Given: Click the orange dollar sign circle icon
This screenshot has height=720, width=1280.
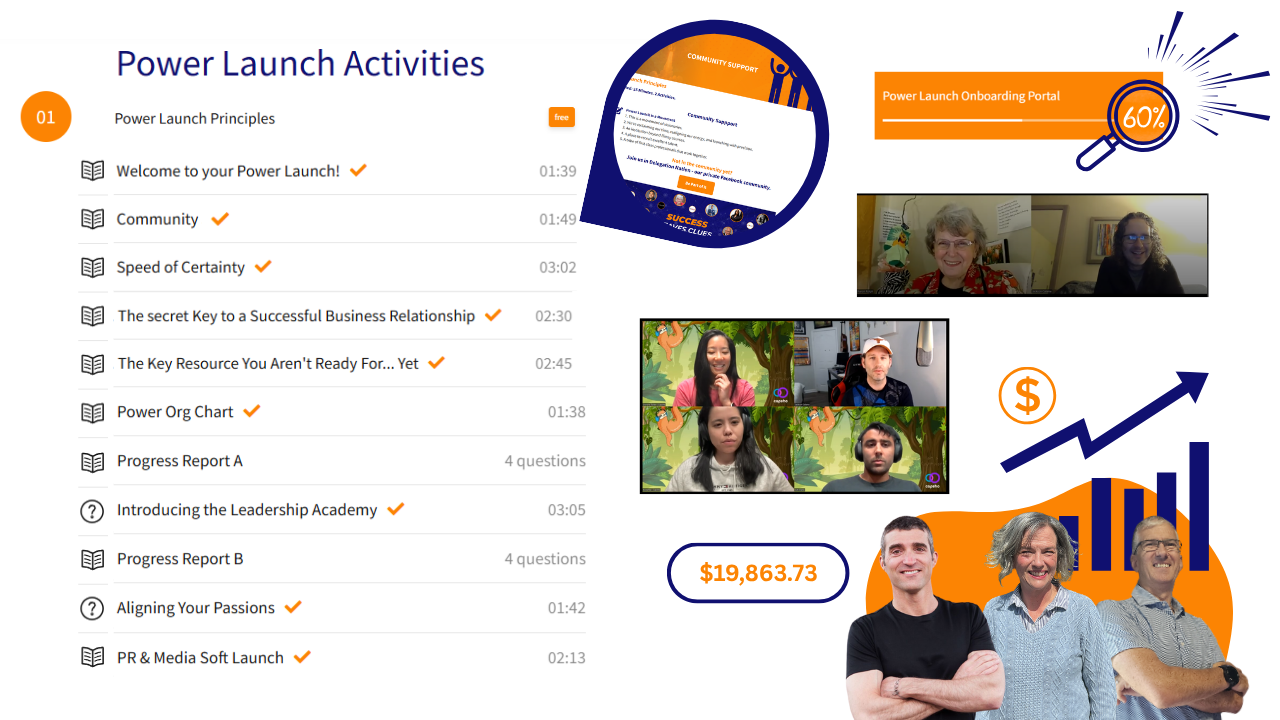Looking at the screenshot, I should click(x=1027, y=394).
